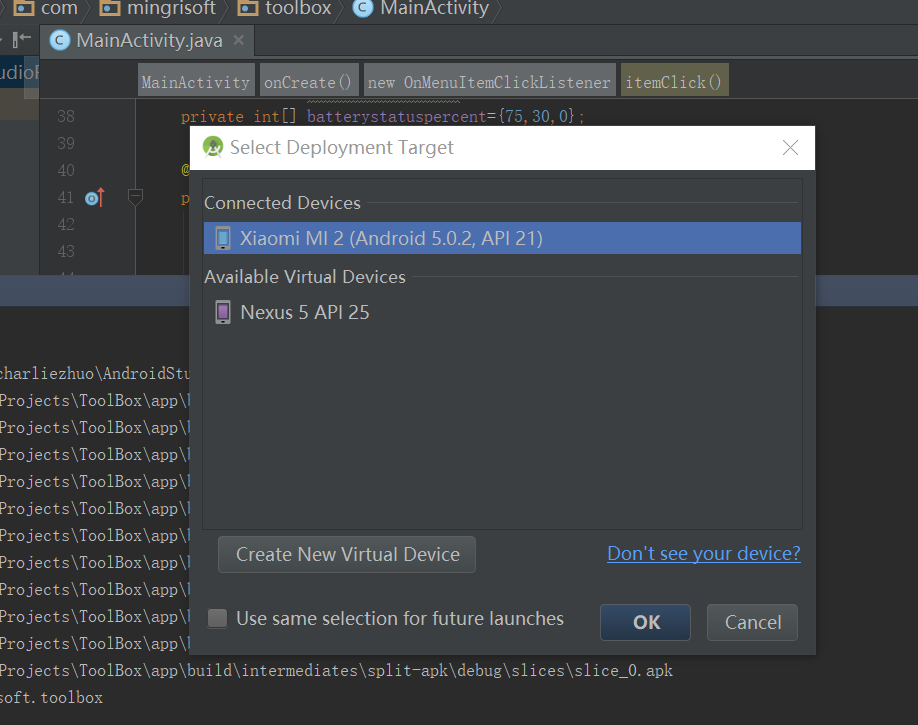Click line number 39 in the gutter

click(66, 143)
